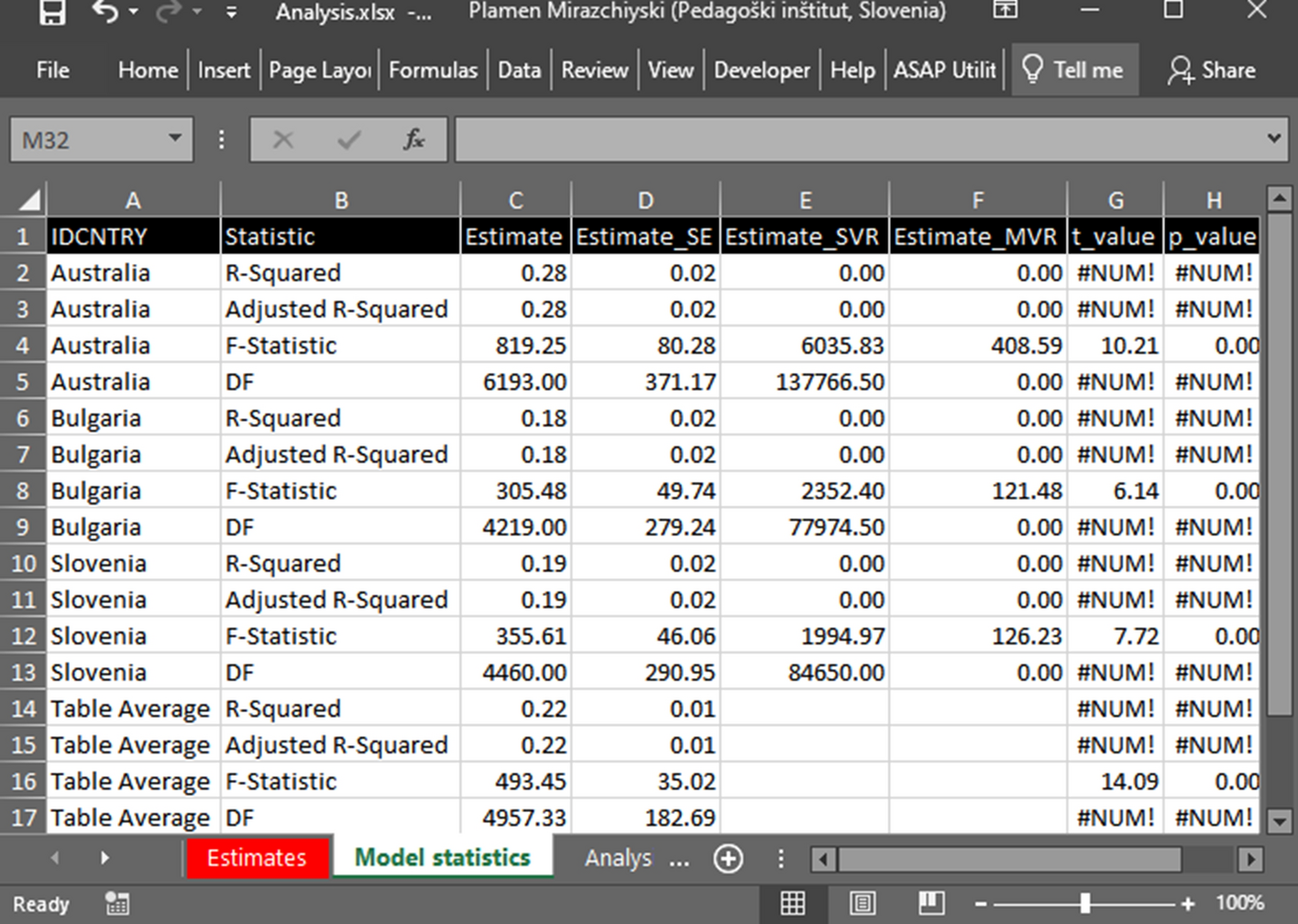Go to the next sheet tab arrow
The image size is (1298, 924).
pos(104,858)
